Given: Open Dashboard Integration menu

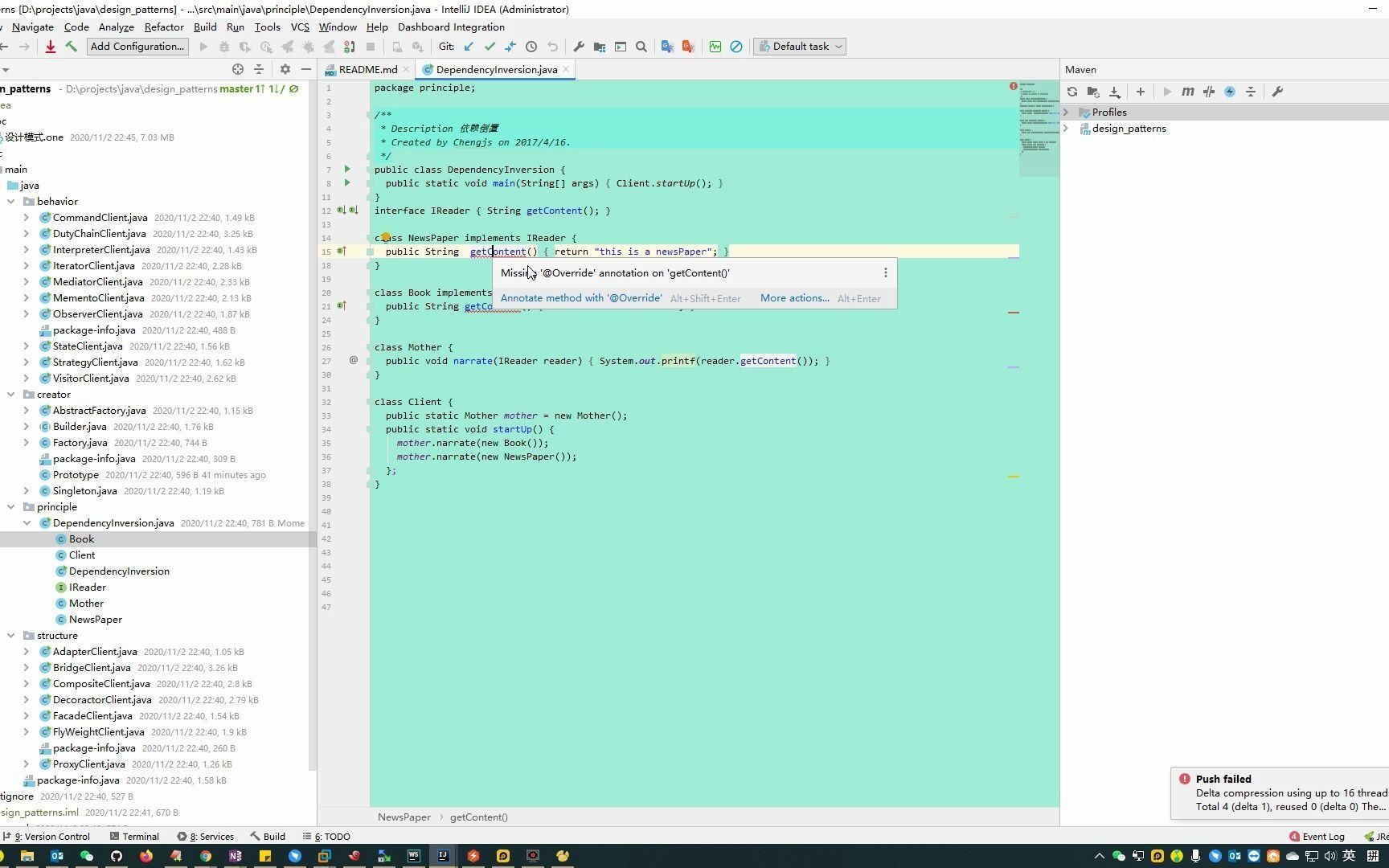Looking at the screenshot, I should (451, 27).
